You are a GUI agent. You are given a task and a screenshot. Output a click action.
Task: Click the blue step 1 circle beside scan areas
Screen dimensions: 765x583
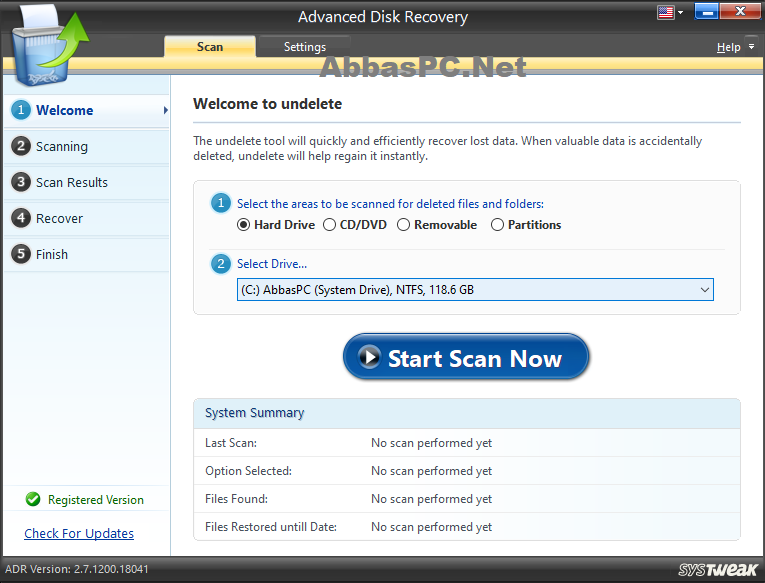(221, 203)
